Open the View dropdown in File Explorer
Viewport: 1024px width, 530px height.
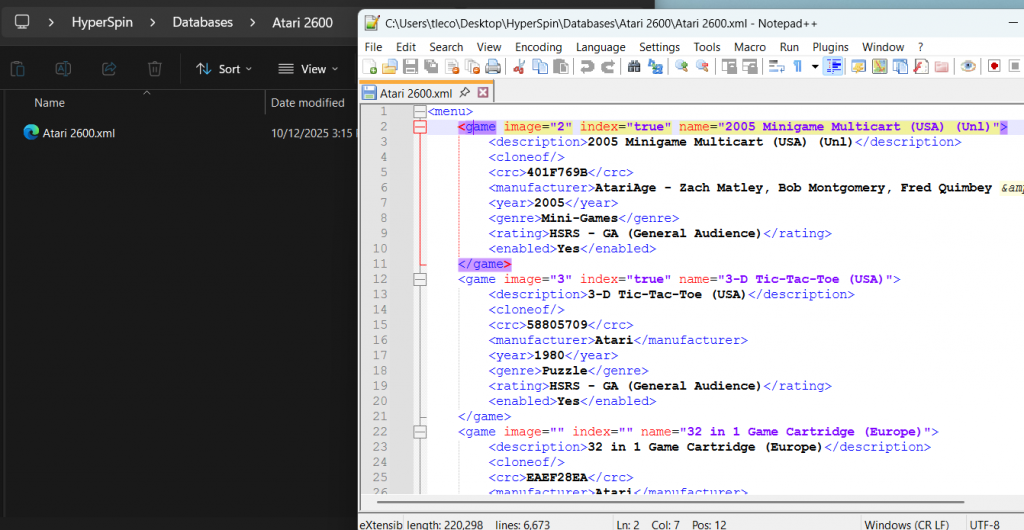[308, 69]
